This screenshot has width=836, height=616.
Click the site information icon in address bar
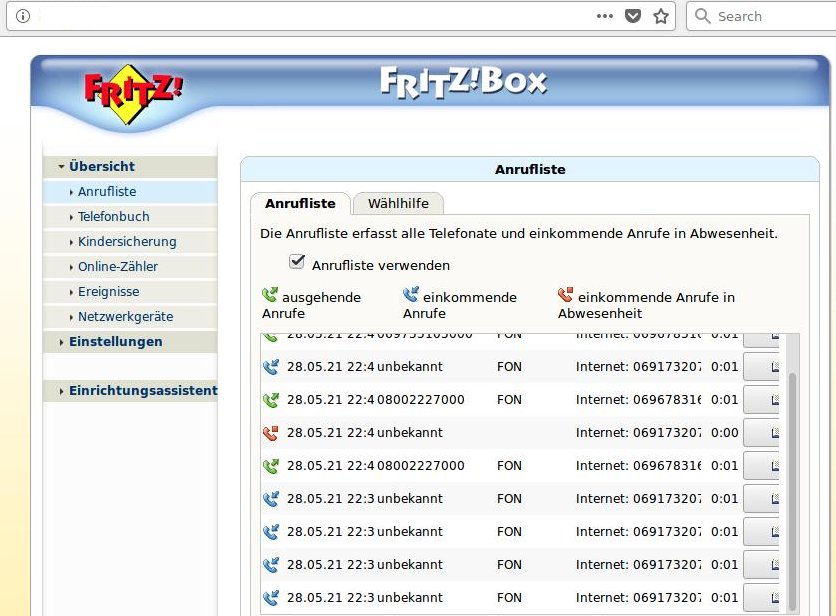22,16
